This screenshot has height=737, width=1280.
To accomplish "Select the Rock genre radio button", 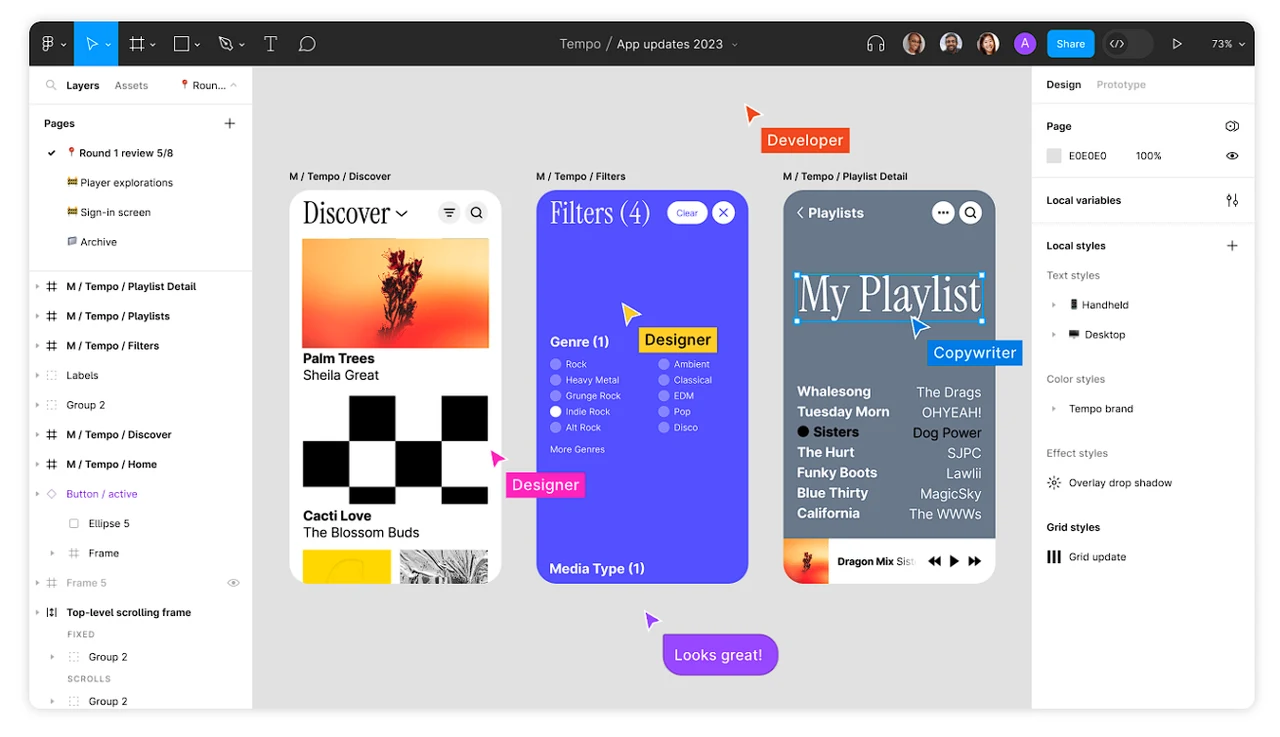I will 556,364.
